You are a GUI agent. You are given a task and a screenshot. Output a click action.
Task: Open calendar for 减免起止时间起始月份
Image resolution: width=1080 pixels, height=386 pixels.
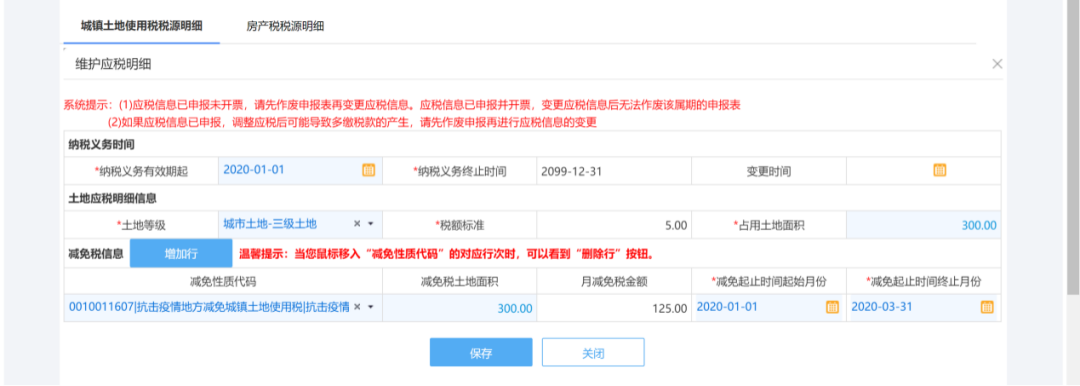[x=832, y=307]
